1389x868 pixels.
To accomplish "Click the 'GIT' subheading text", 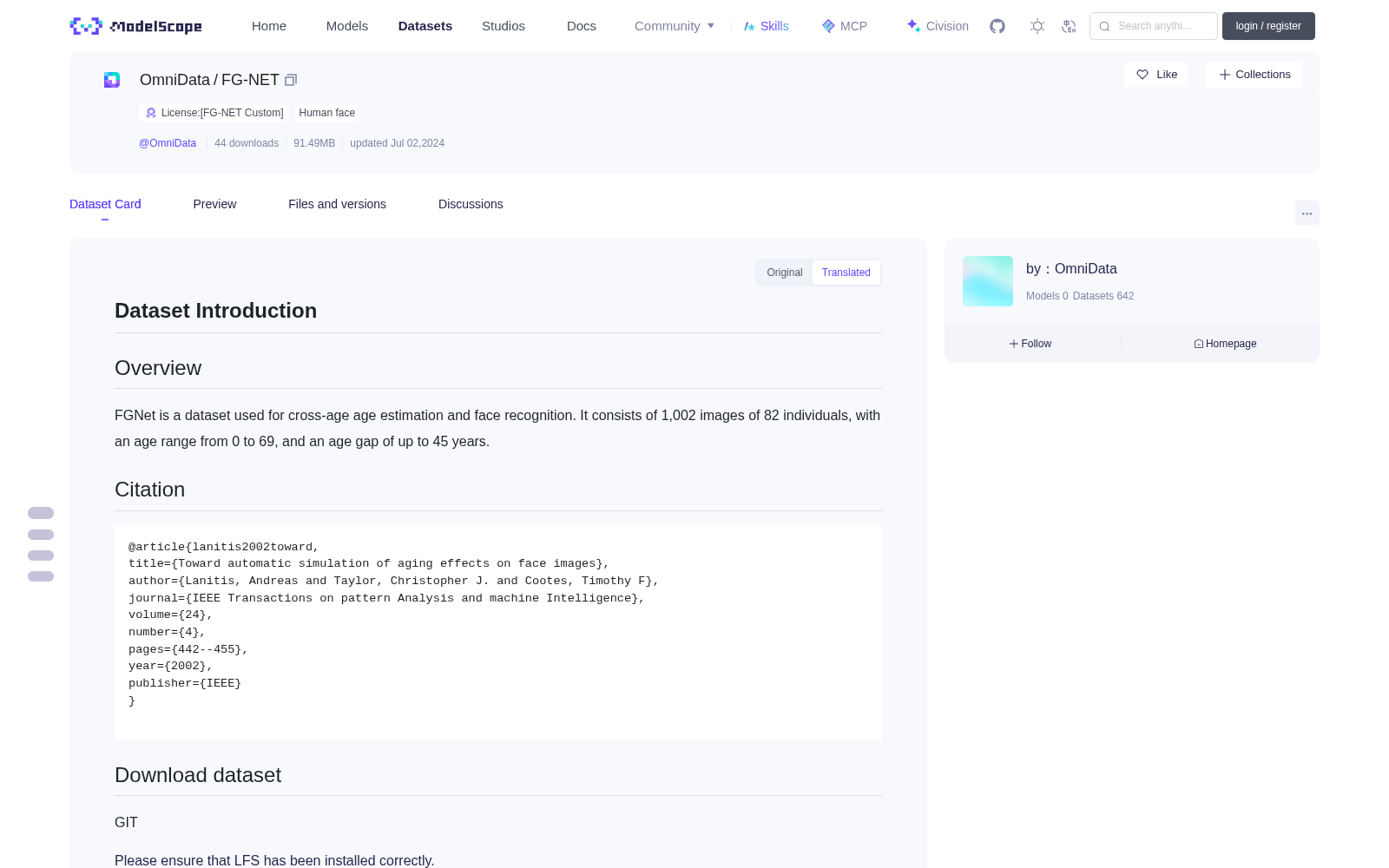I will point(126,822).
